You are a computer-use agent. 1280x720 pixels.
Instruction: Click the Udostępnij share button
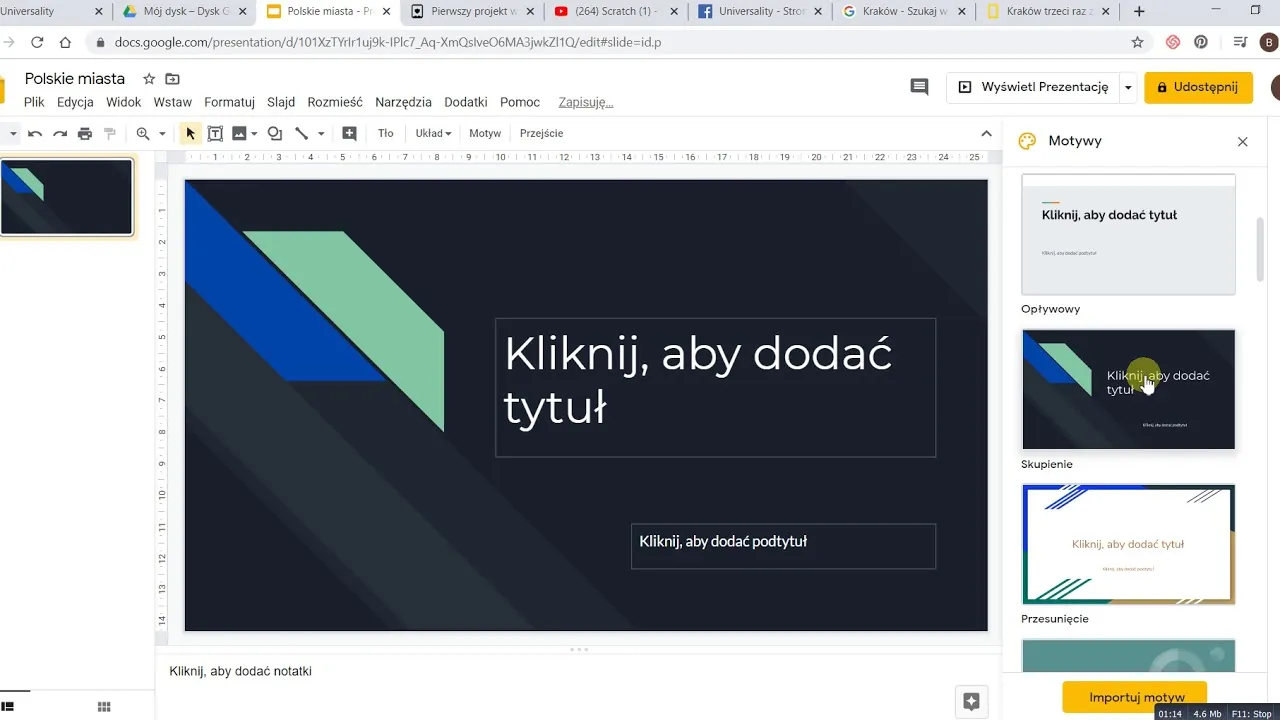point(1198,87)
